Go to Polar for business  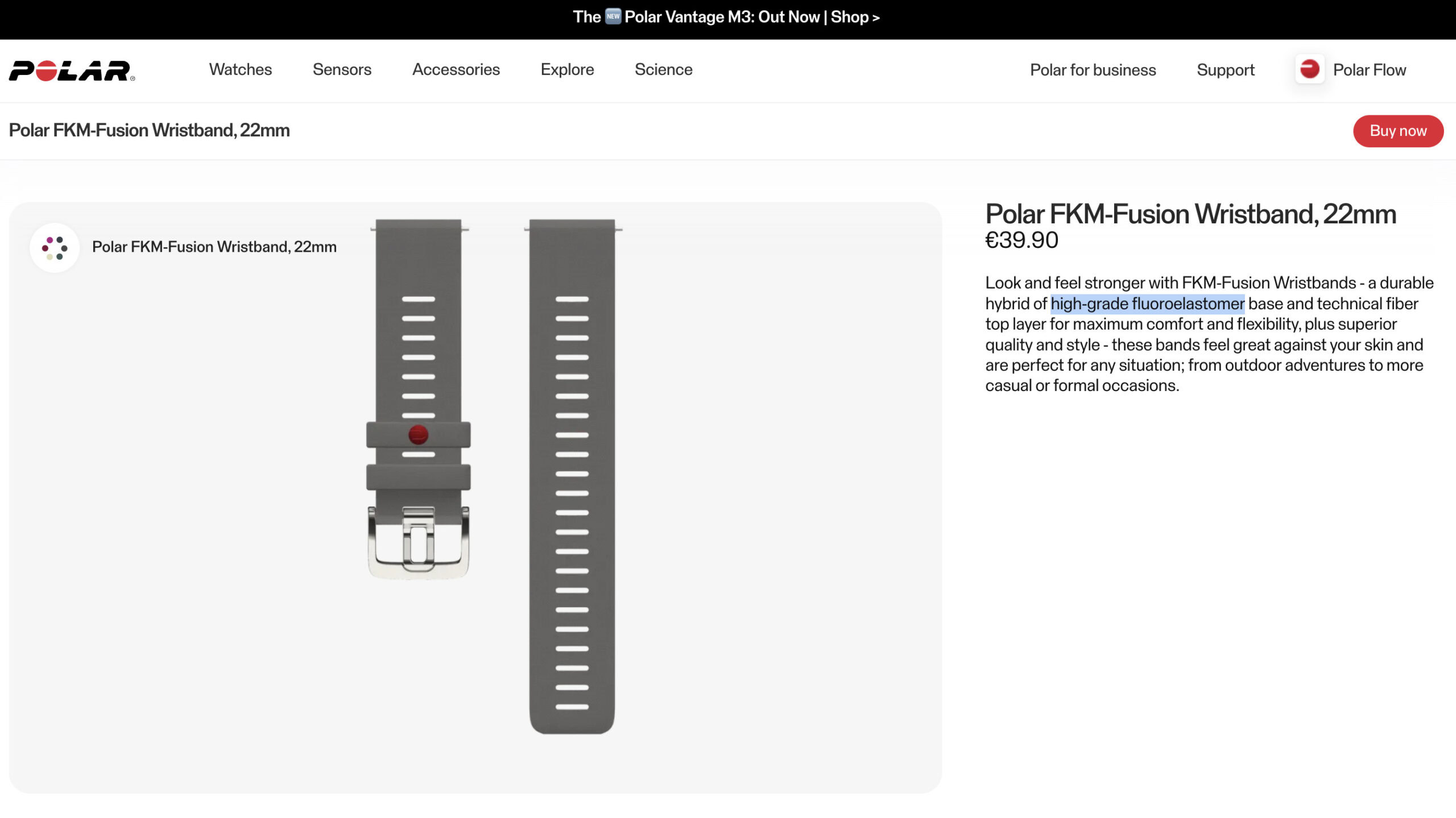pos(1093,70)
